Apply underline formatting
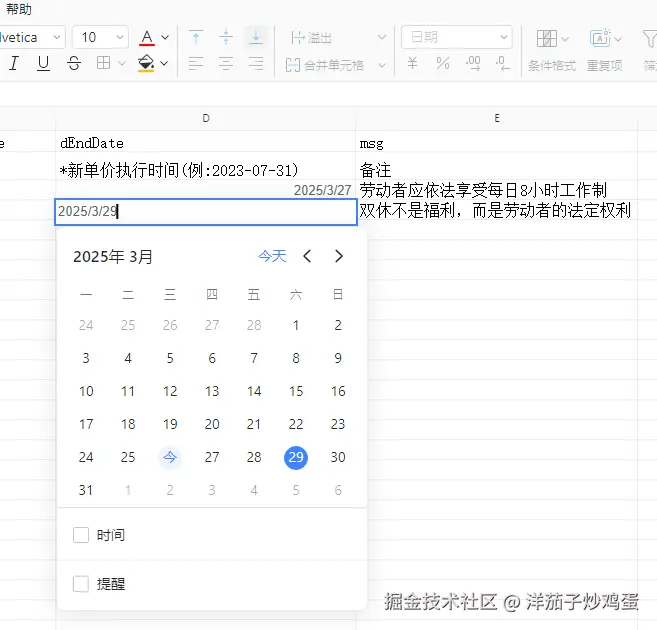 pos(43,63)
